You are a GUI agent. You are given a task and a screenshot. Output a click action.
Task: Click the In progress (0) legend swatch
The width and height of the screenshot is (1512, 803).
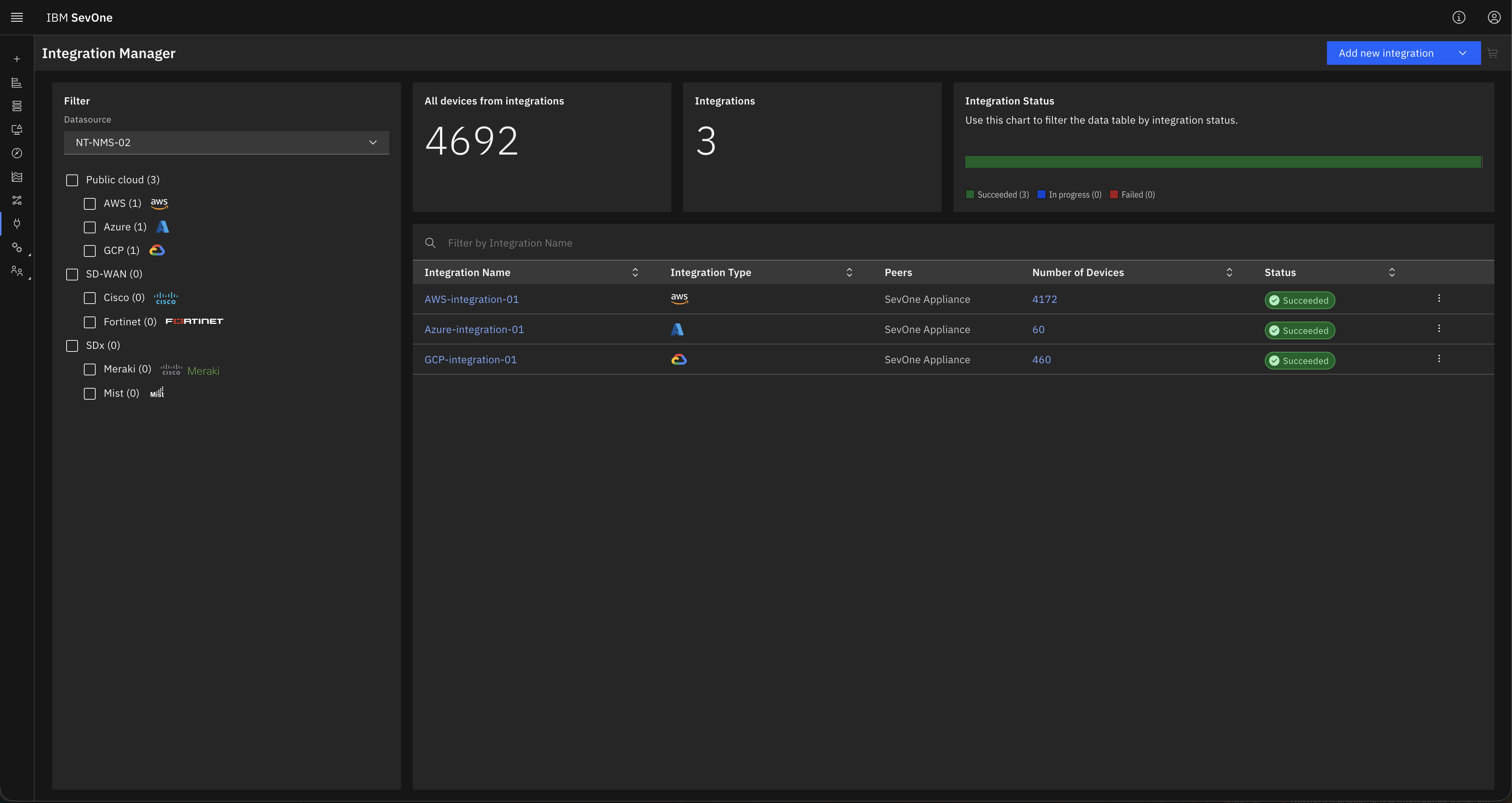pos(1041,195)
